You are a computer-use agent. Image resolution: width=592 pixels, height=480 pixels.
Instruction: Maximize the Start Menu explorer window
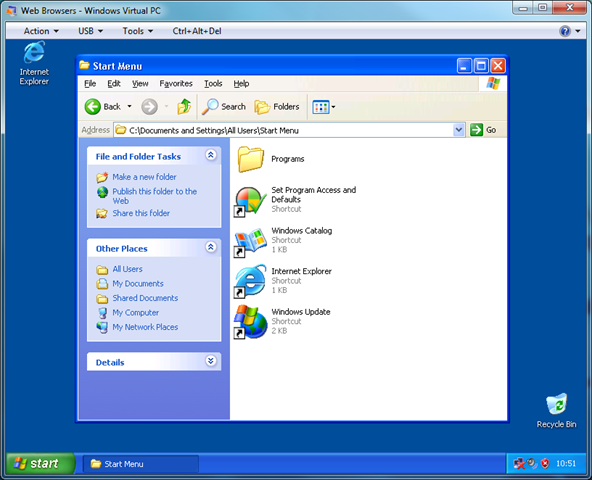[481, 66]
